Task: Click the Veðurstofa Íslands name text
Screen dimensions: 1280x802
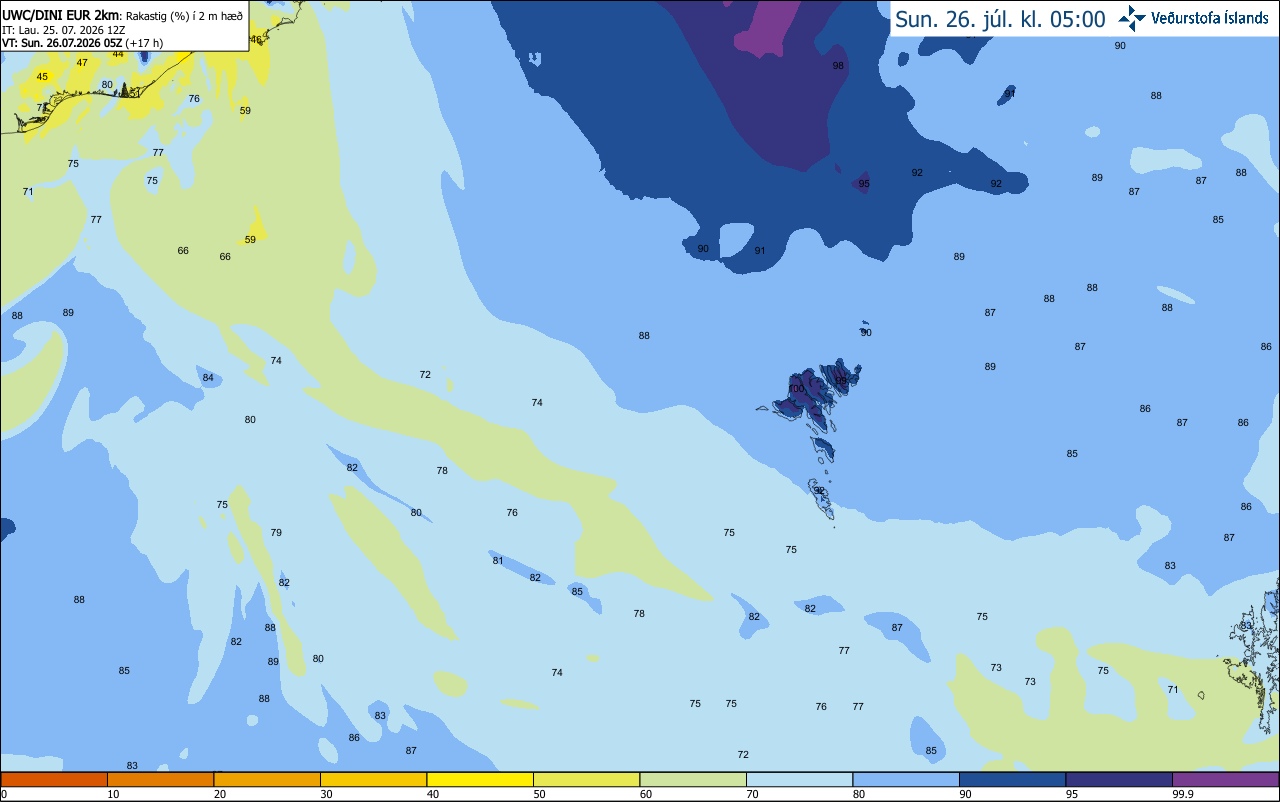Action: click(x=1209, y=18)
